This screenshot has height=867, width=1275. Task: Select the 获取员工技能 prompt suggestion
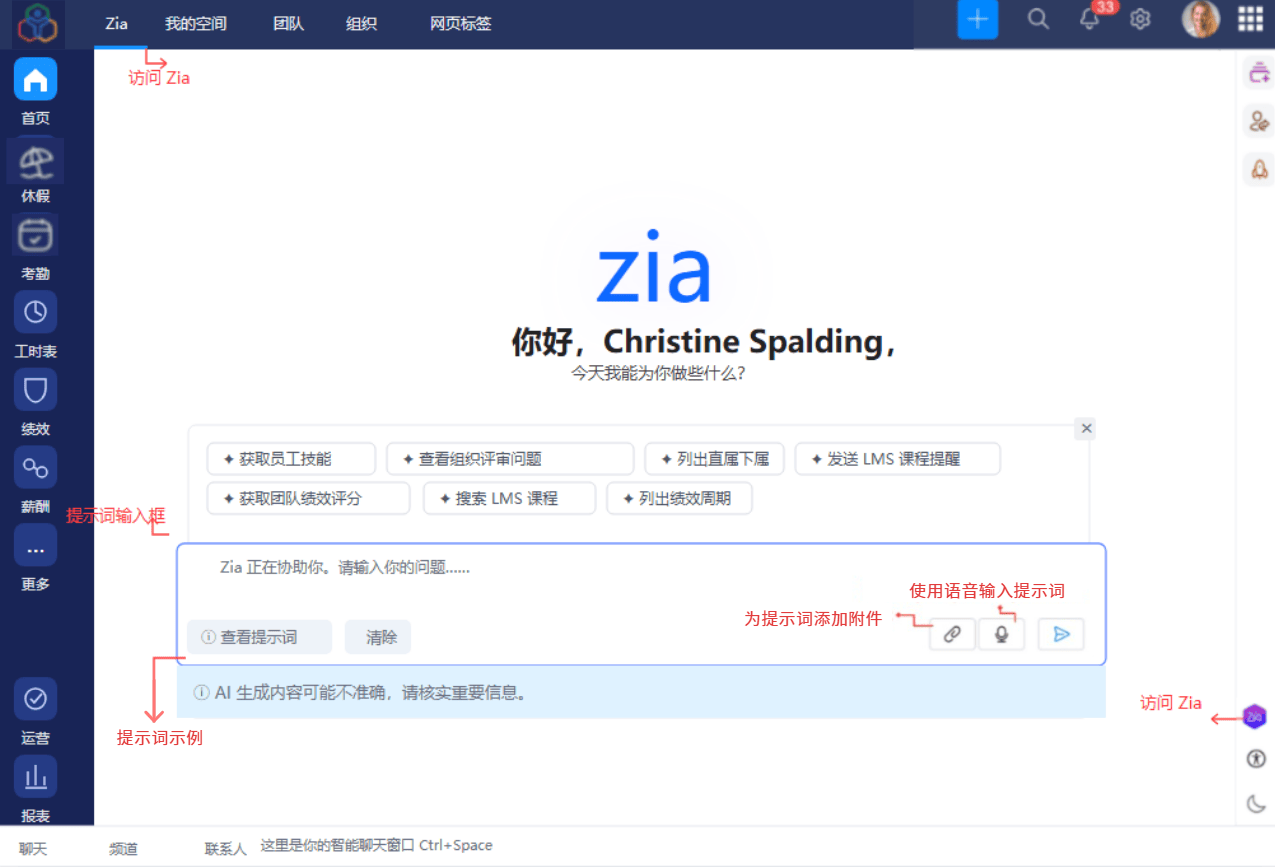tap(291, 459)
